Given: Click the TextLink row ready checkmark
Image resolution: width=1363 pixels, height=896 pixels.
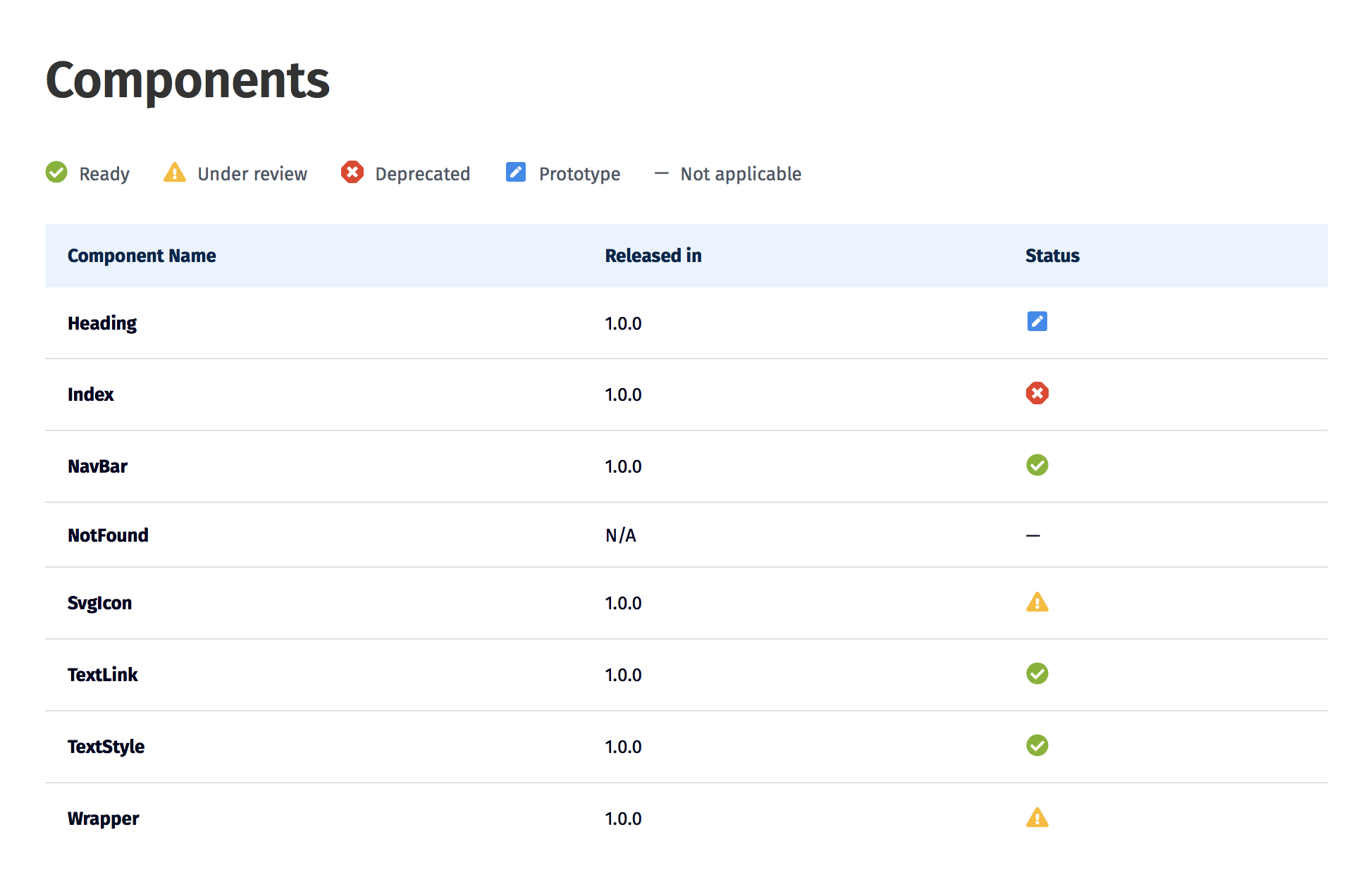Looking at the screenshot, I should click(1037, 673).
